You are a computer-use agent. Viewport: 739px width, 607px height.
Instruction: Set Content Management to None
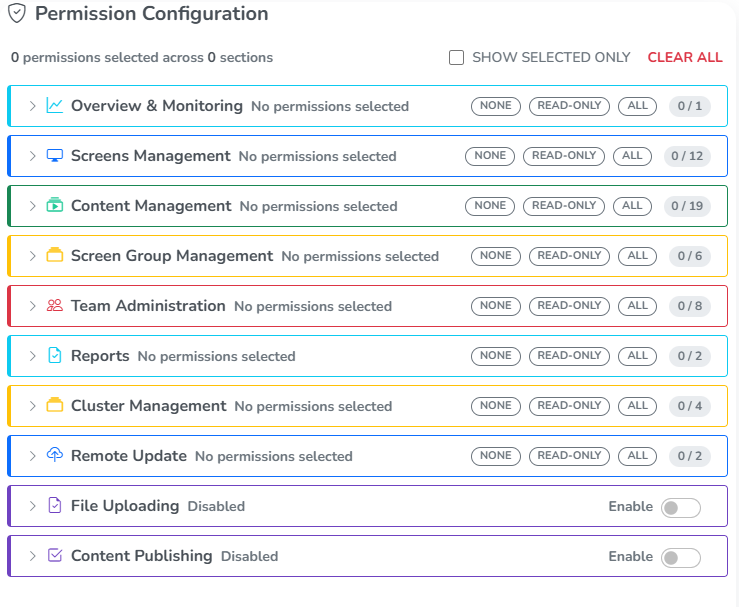coord(490,206)
